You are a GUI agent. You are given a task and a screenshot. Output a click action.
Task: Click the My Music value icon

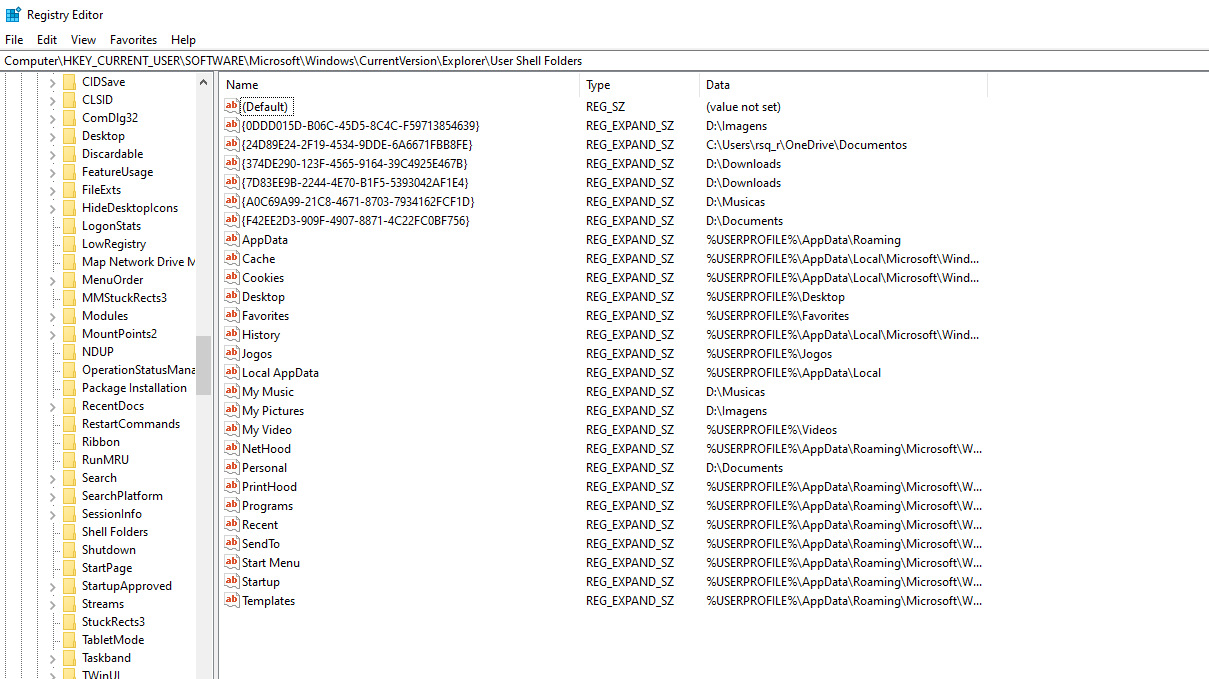232,391
